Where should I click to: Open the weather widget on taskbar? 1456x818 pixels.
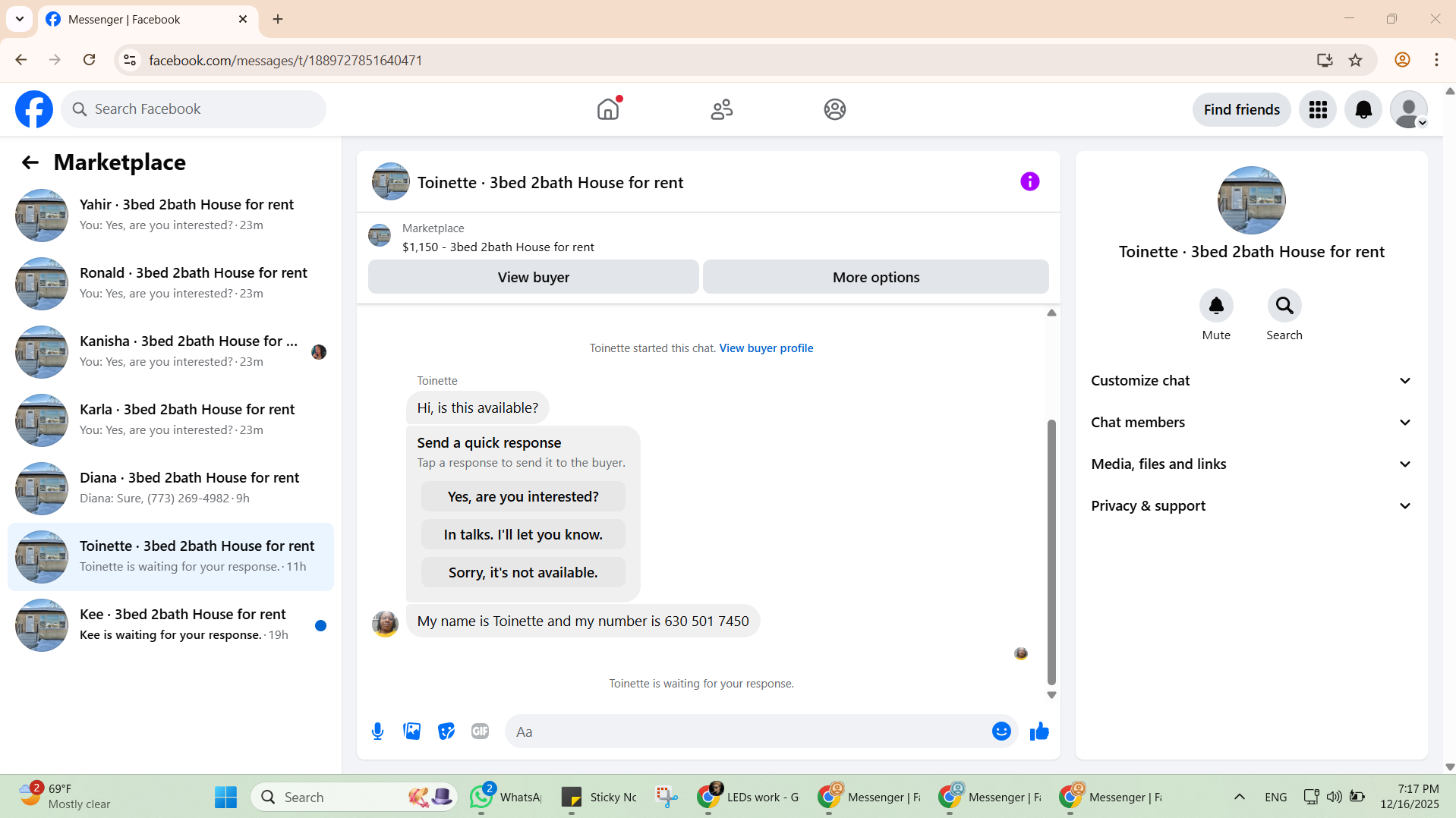click(65, 797)
